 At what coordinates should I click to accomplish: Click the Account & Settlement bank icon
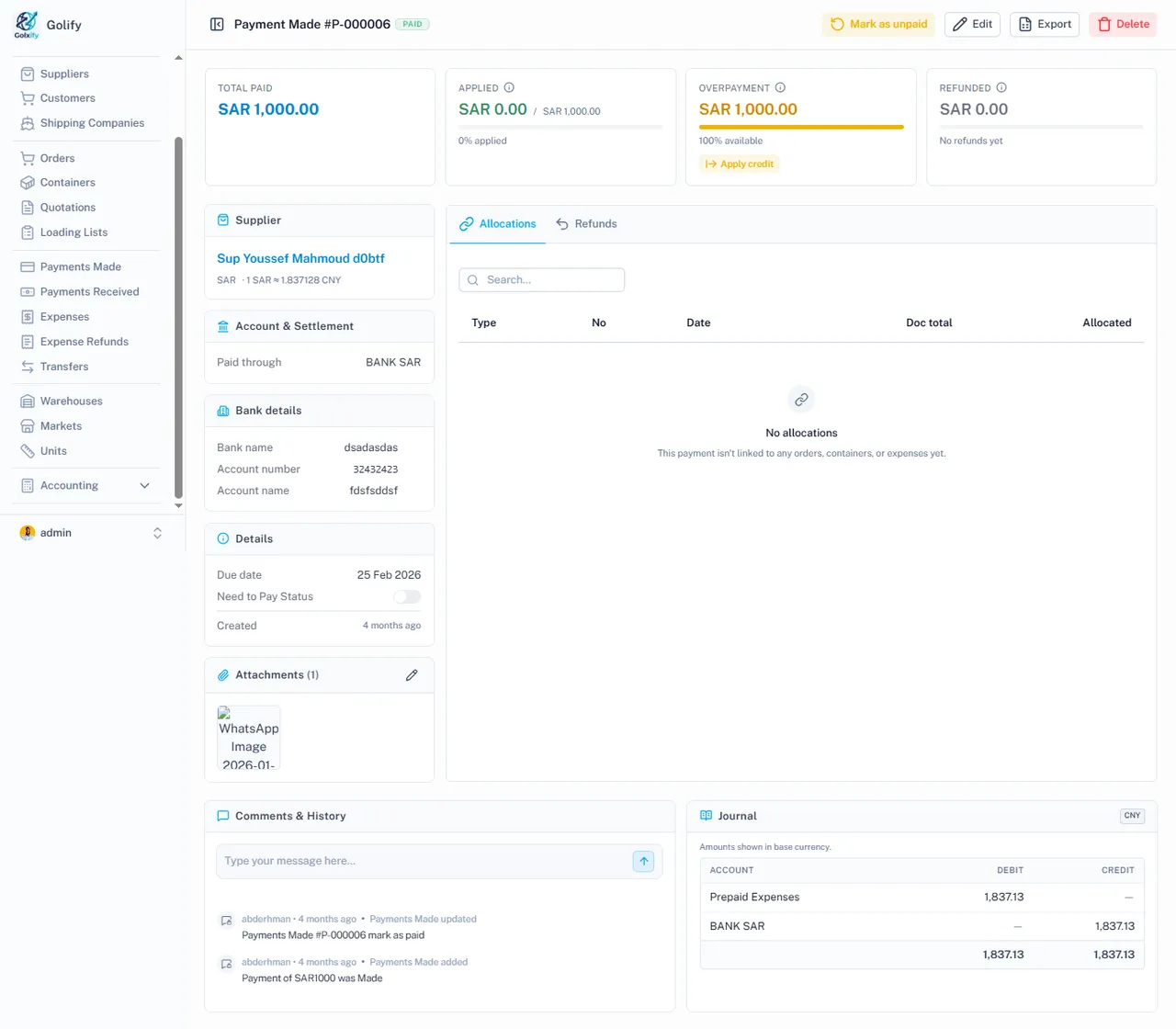[223, 326]
